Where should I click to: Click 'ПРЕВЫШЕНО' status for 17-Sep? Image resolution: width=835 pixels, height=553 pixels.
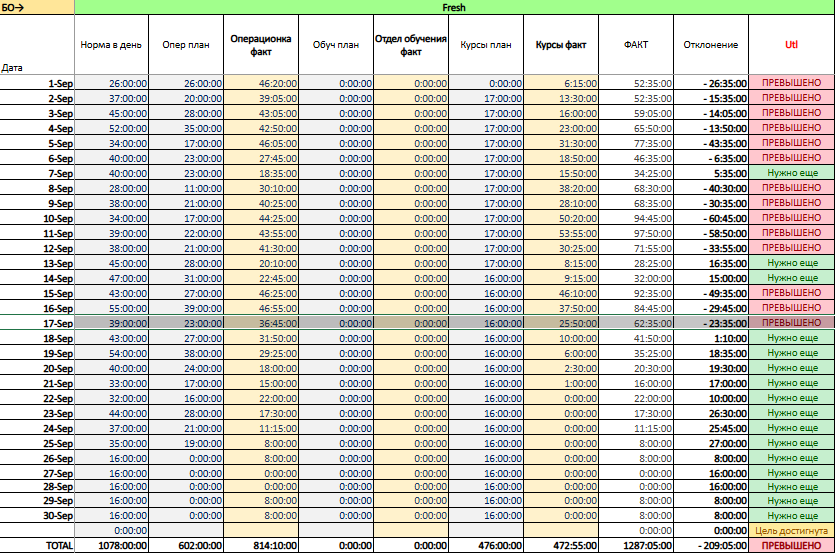click(x=791, y=323)
